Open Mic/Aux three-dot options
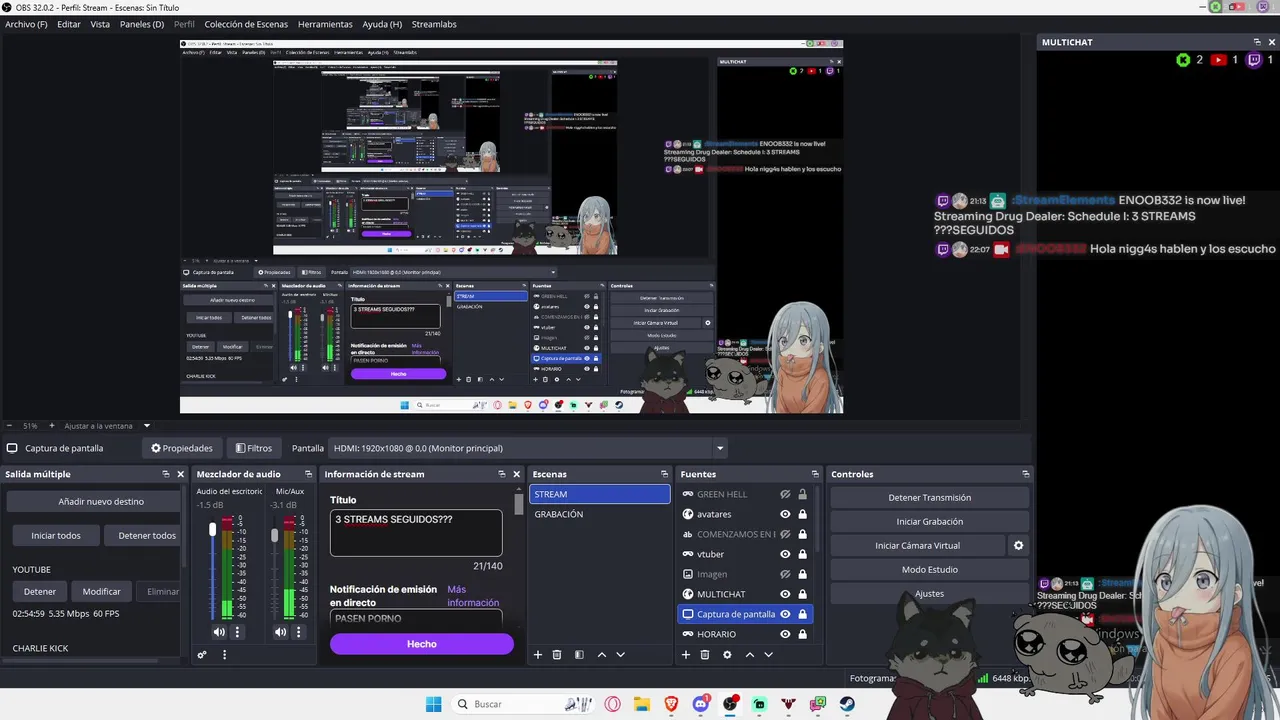Image resolution: width=1280 pixels, height=720 pixels. click(x=298, y=632)
